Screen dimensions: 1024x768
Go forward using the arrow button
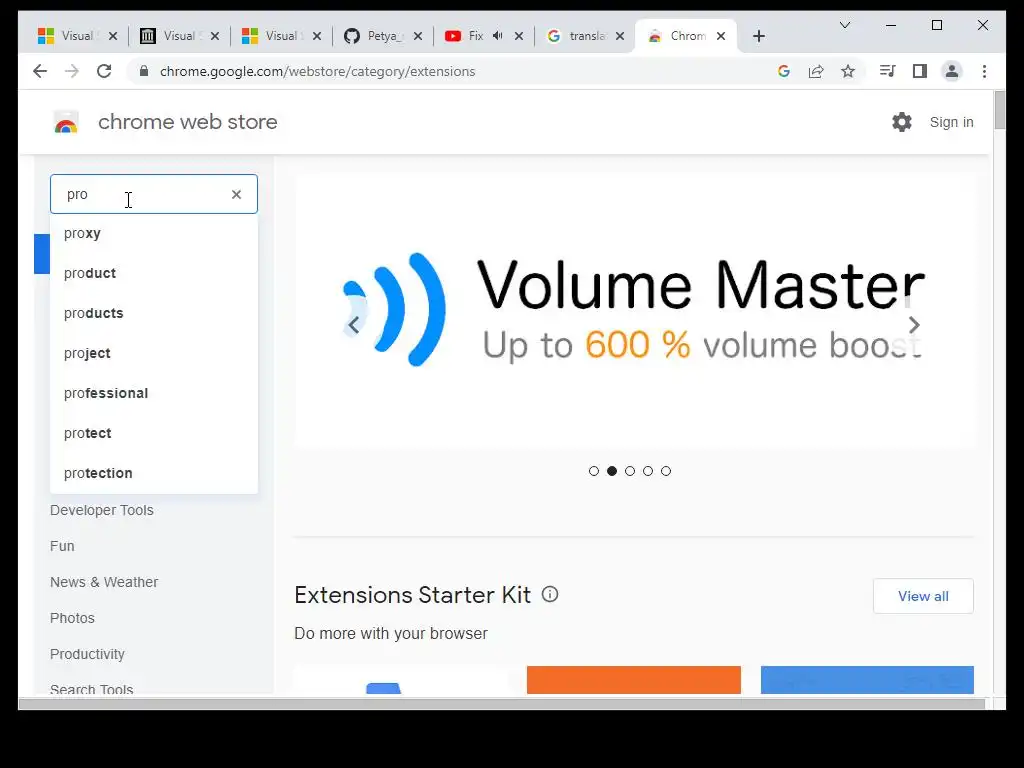point(72,71)
